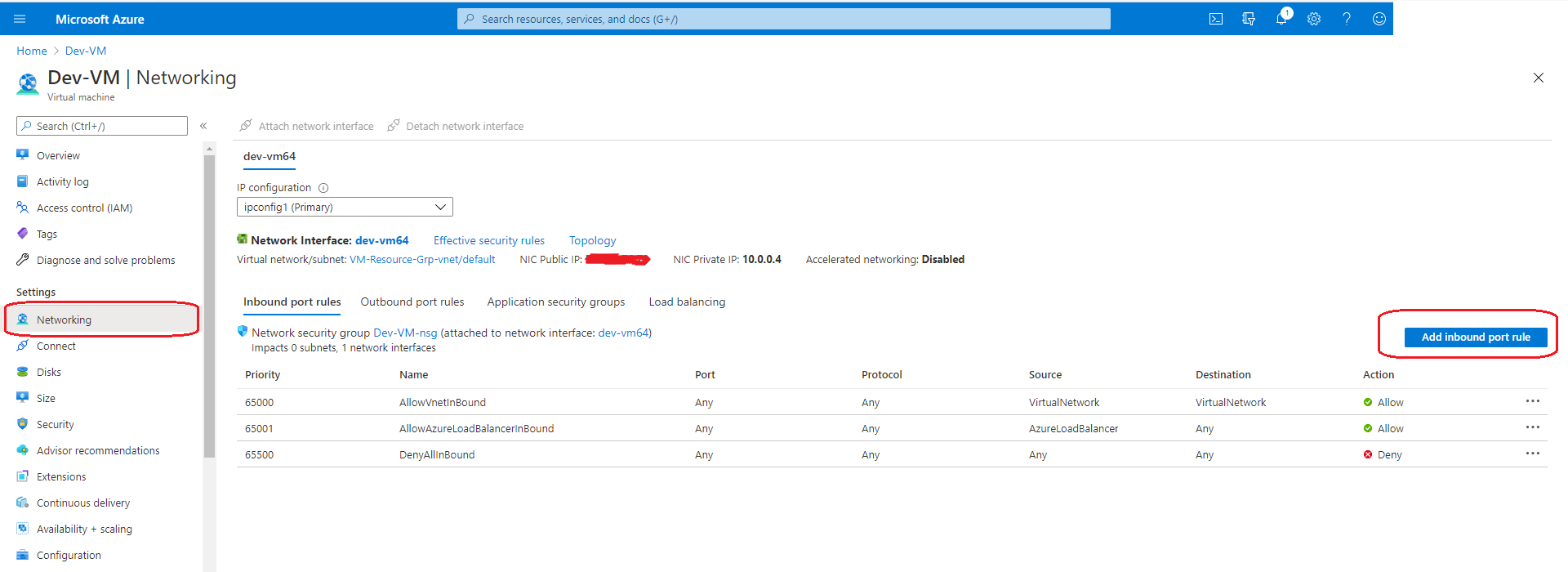This screenshot has height=572, width=1568.
Task: Select the AllowAzureLoadBalancerInBound rule name
Action: point(477,429)
